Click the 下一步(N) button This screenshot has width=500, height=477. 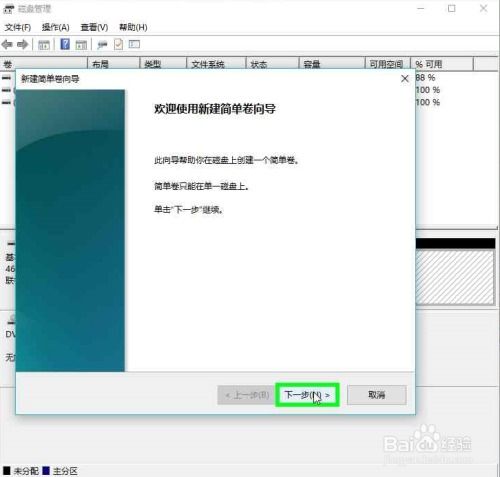pos(307,395)
